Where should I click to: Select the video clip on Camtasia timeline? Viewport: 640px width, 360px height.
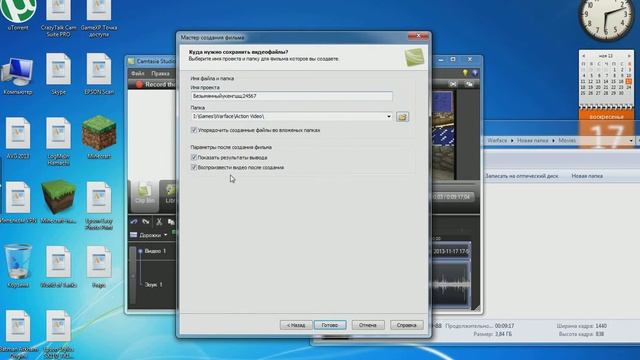point(451,251)
